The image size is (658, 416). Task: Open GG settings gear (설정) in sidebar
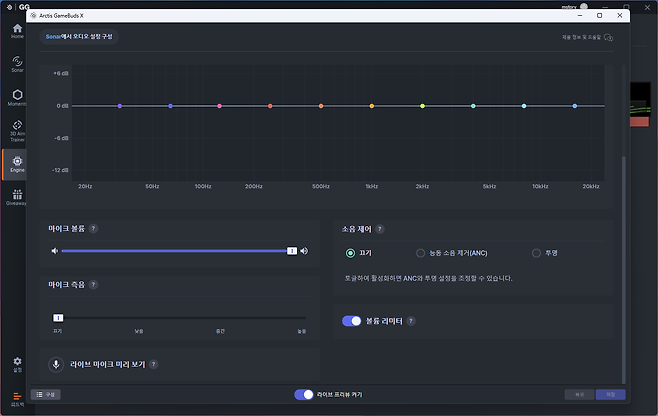tap(17, 364)
